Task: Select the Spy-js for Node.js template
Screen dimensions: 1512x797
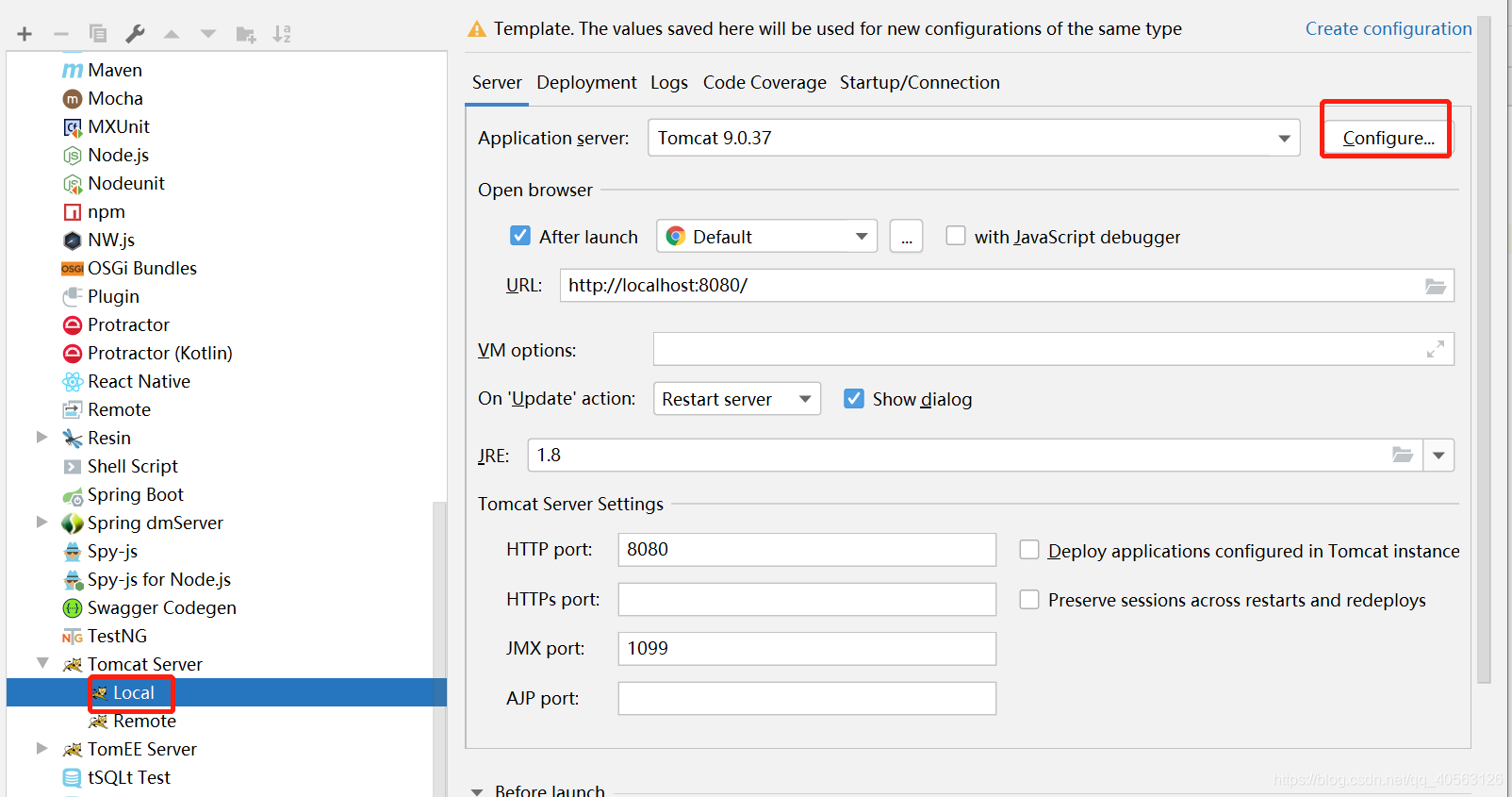Action: (x=159, y=579)
